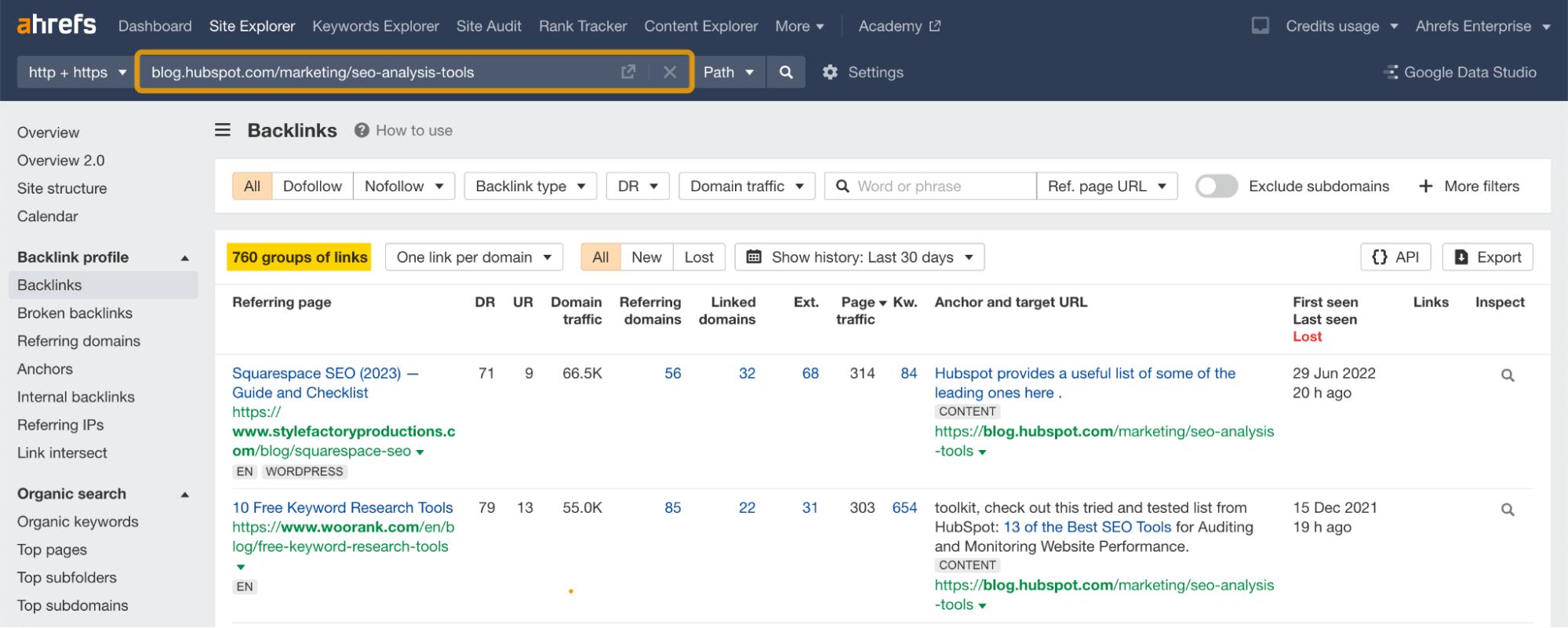1568x628 pixels.
Task: Open Site Explorer
Action: point(252,26)
